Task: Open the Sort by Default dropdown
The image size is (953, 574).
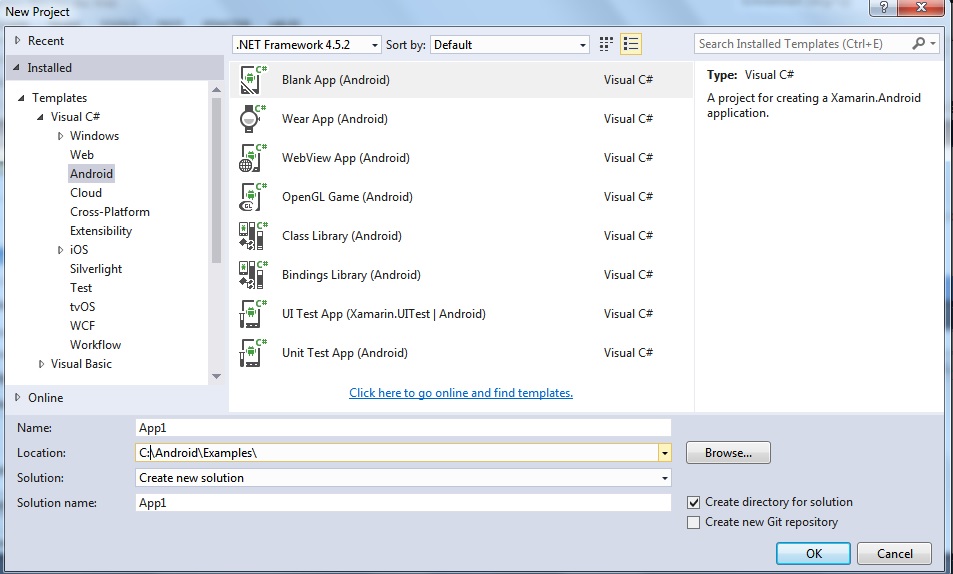Action: click(510, 45)
